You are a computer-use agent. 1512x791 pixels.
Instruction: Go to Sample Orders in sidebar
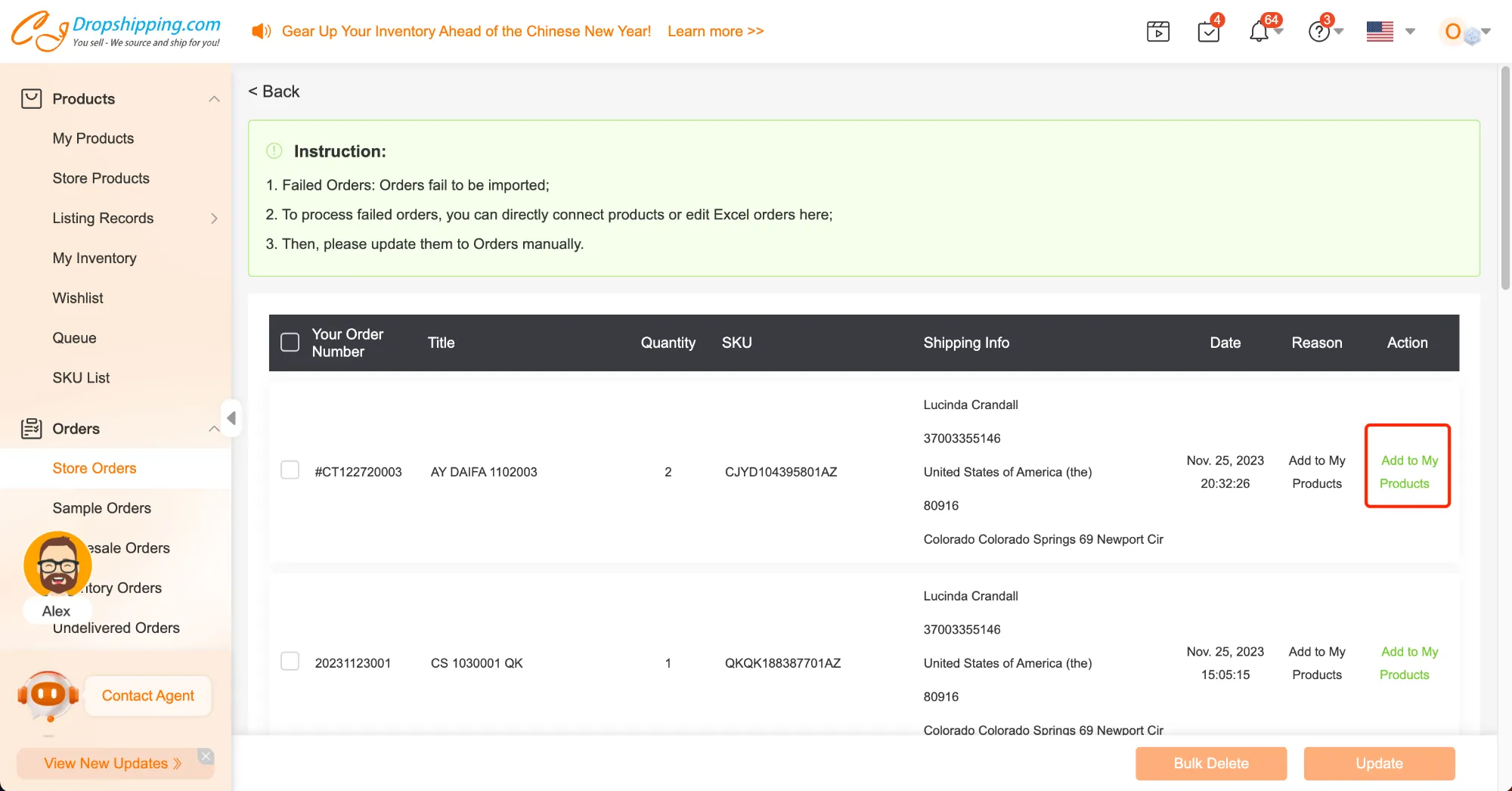pos(101,508)
